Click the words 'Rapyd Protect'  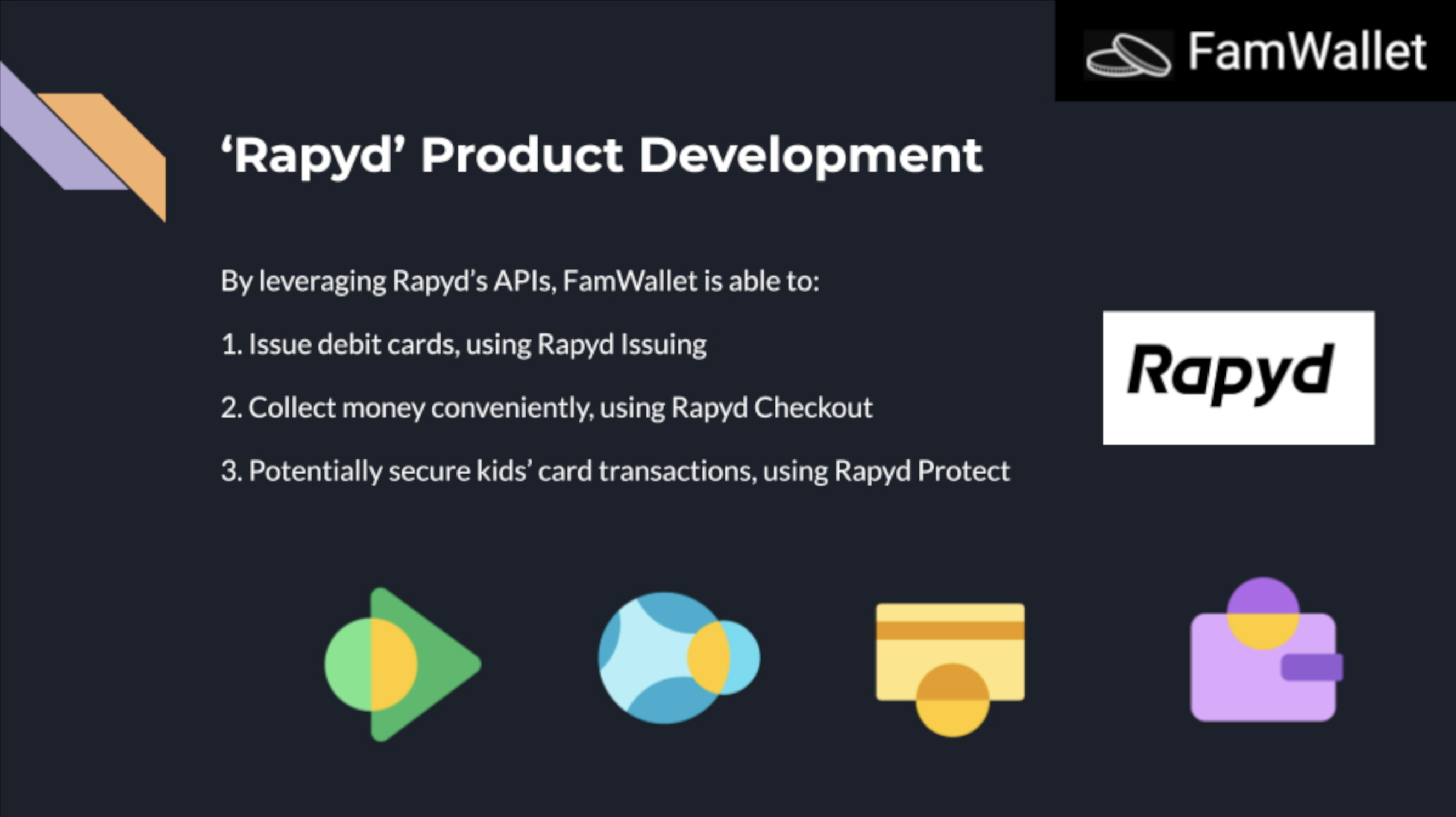click(921, 470)
